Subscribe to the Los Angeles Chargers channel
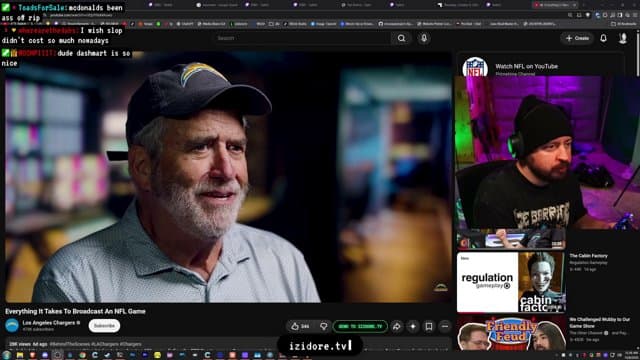Image resolution: width=640 pixels, height=360 pixels. pos(104,326)
